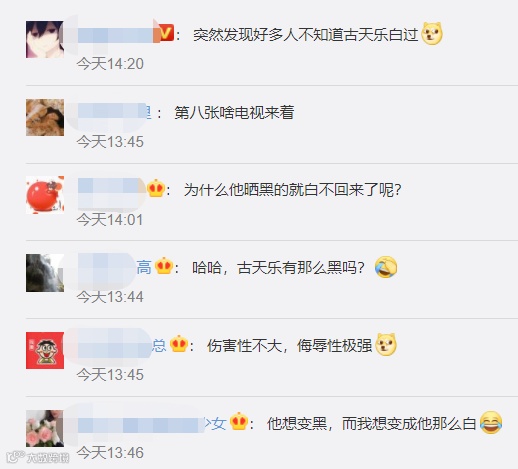Click the username ending in 总
This screenshot has width=518, height=469.
(115, 345)
